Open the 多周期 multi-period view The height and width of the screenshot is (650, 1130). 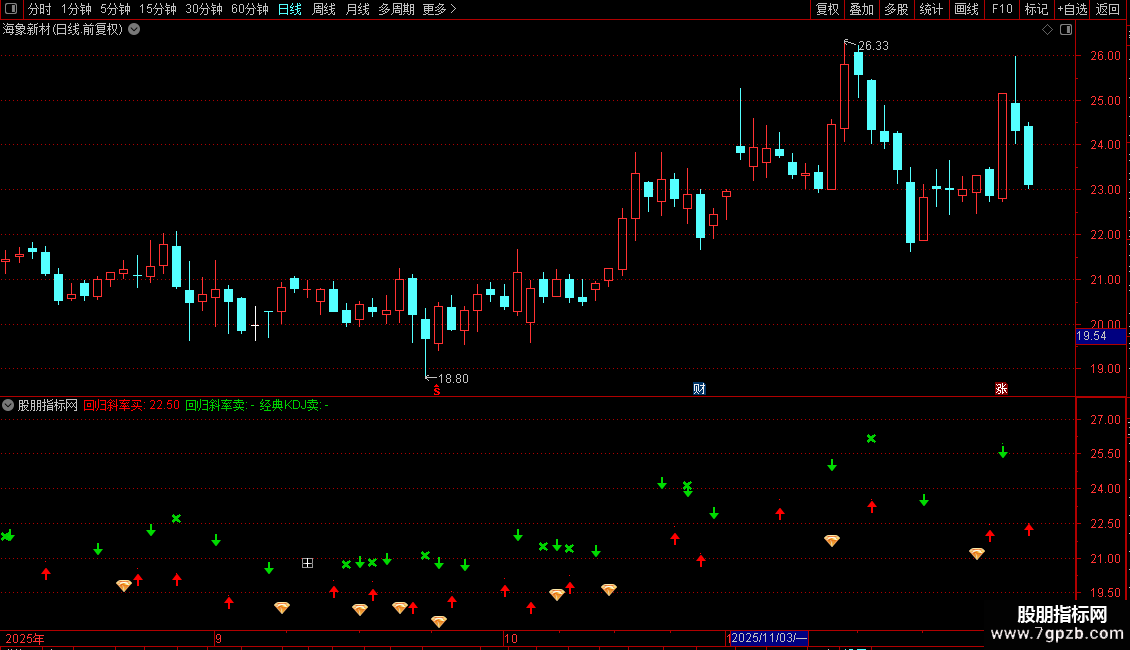click(x=396, y=9)
